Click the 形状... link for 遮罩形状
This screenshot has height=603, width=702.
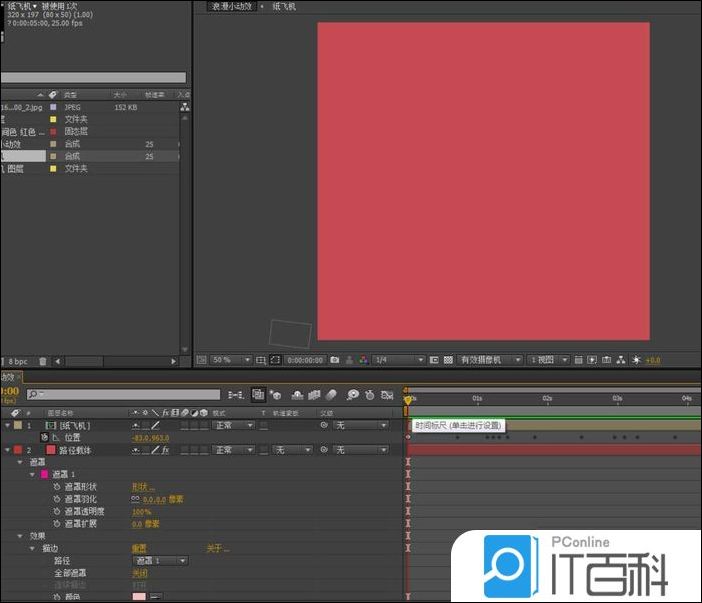click(143, 487)
